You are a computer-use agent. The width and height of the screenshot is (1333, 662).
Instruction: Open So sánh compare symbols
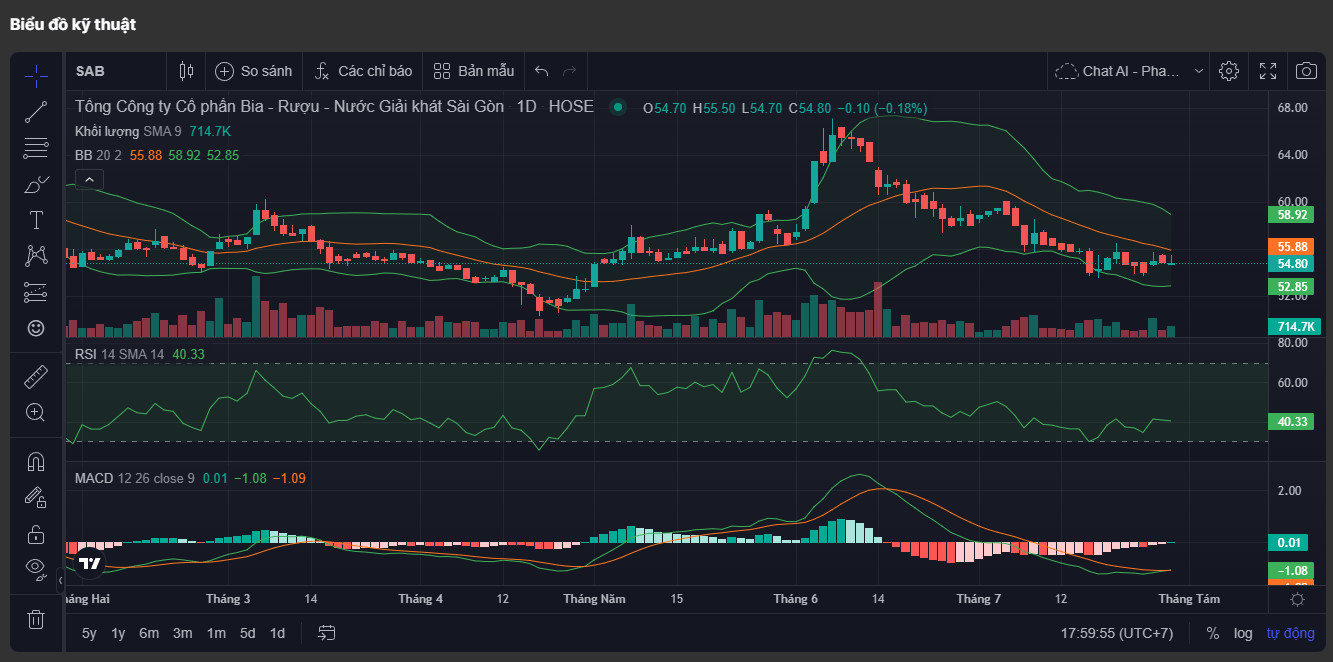254,71
